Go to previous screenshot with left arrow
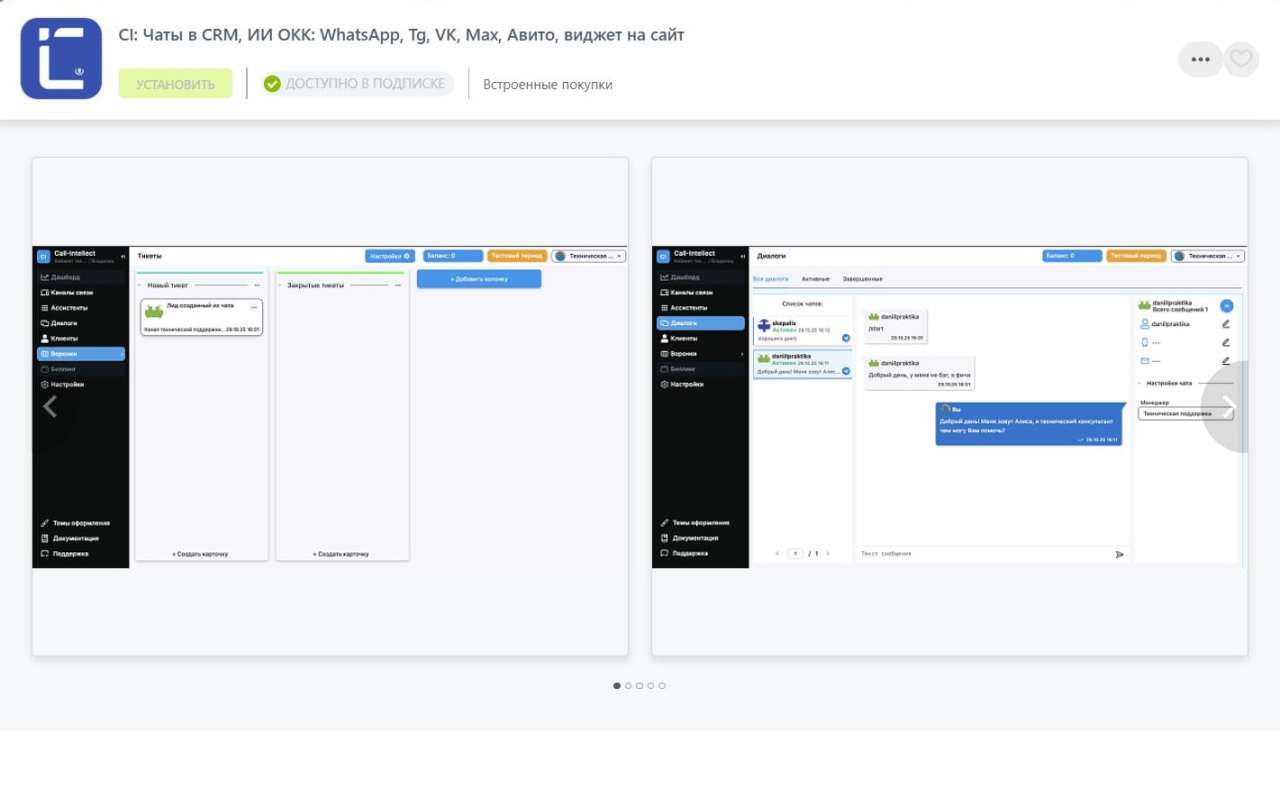Screen dimensions: 1280x788 [50, 406]
